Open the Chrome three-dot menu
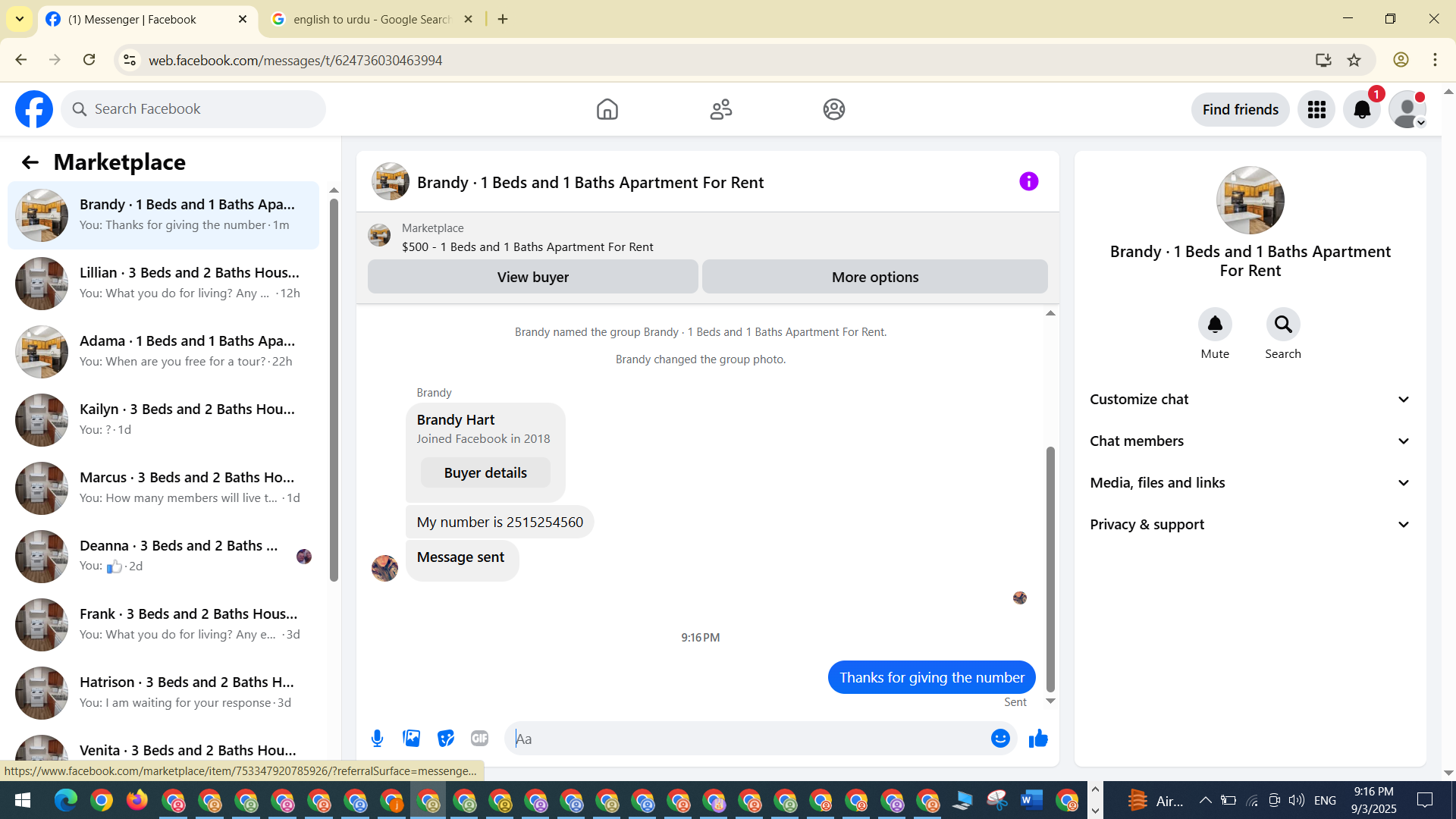This screenshot has height=819, width=1456. (1435, 60)
